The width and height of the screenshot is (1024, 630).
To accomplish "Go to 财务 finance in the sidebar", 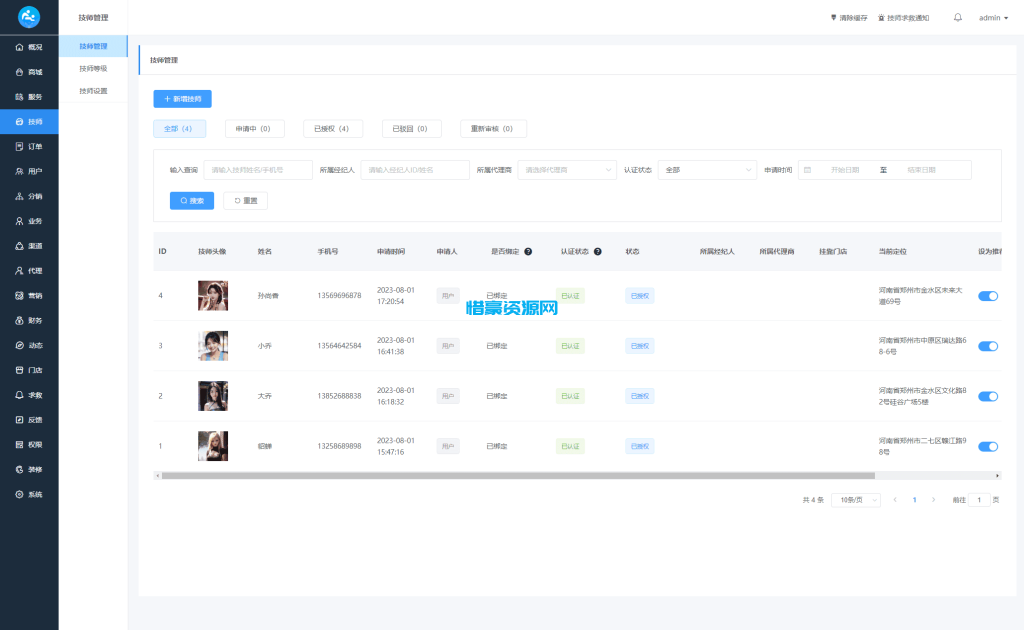I will [20, 320].
